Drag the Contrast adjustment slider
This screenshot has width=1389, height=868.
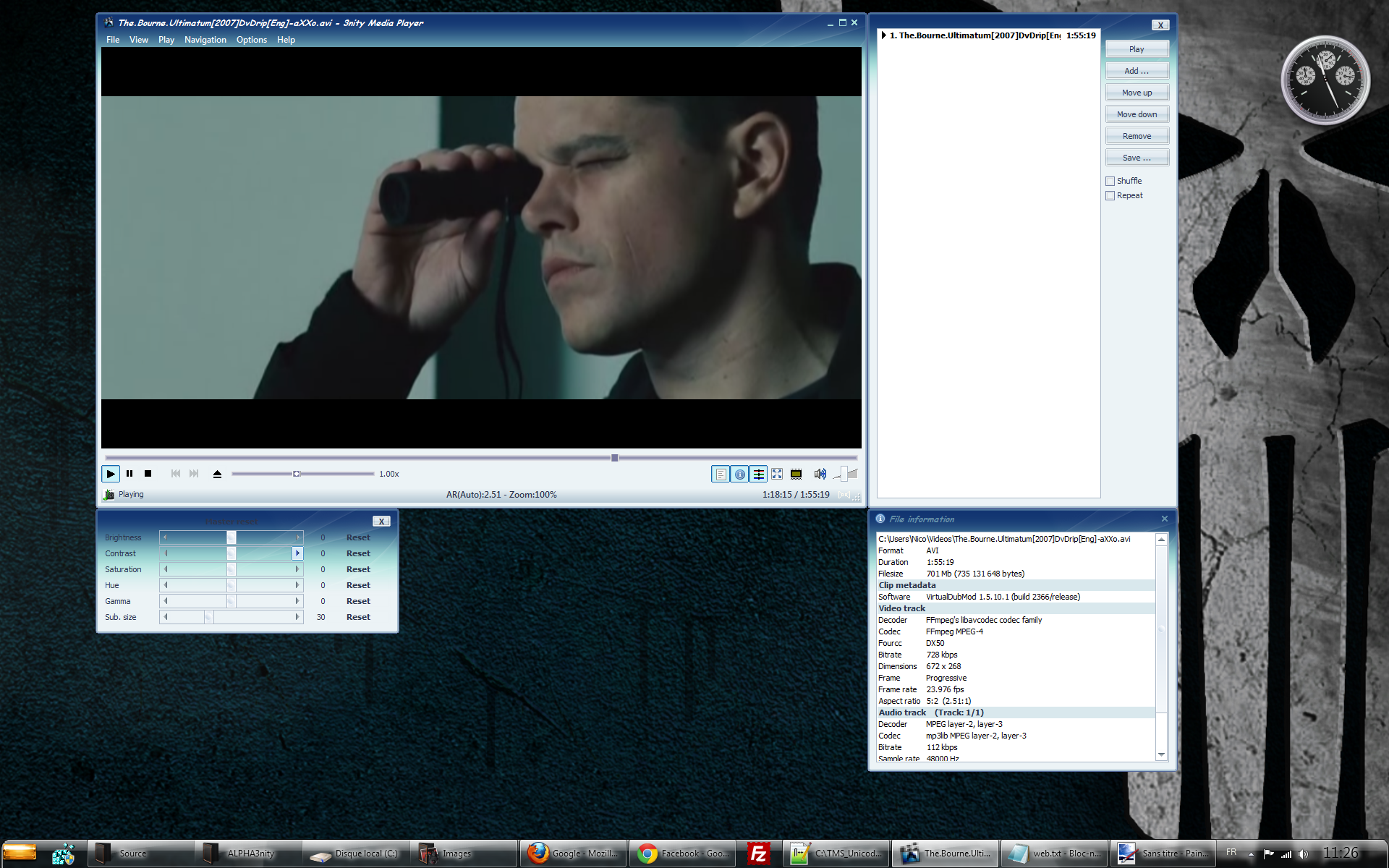[x=231, y=553]
